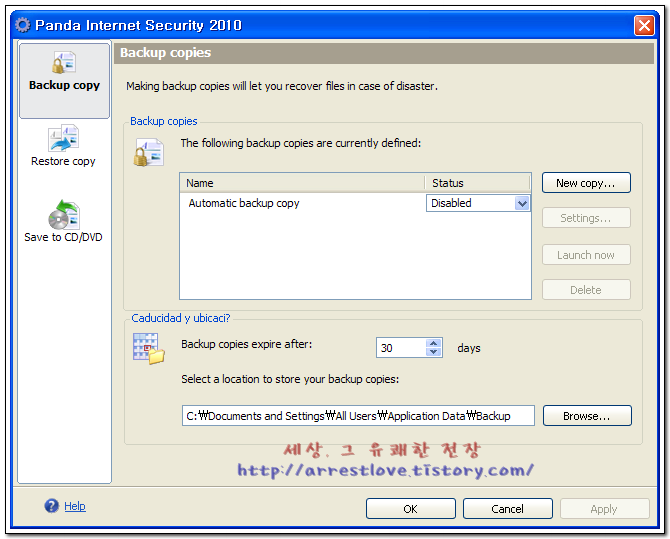The height and width of the screenshot is (539, 670).
Task: Select the Automatic backup copy row
Action: tap(303, 203)
